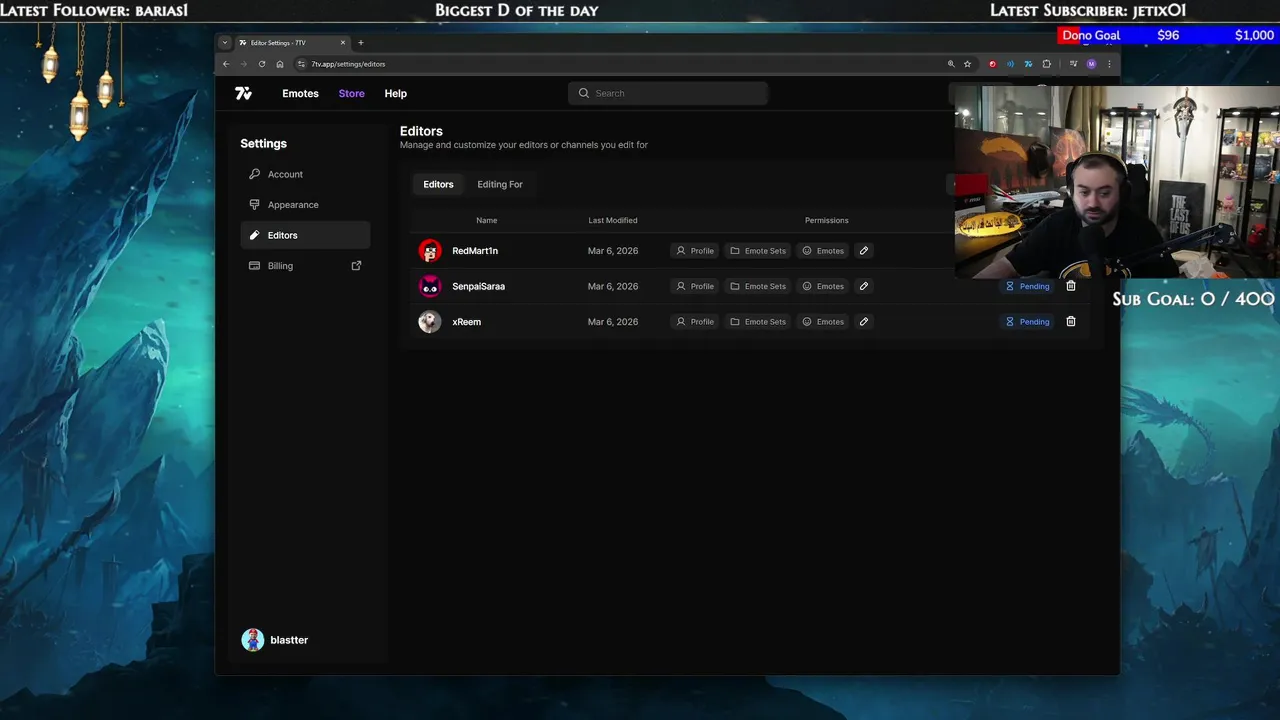The image size is (1280, 720).
Task: Click SenpaiSaraa's Emote Sets permission
Action: point(758,286)
